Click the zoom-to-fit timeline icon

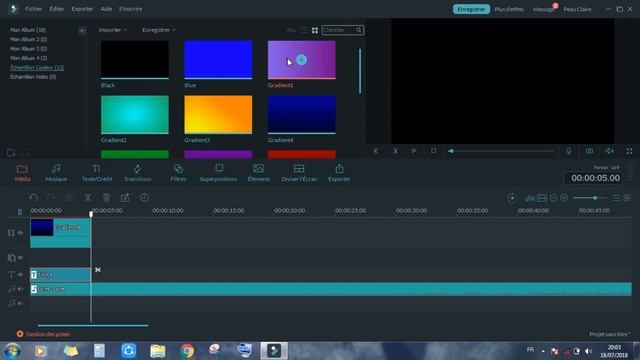click(x=542, y=198)
